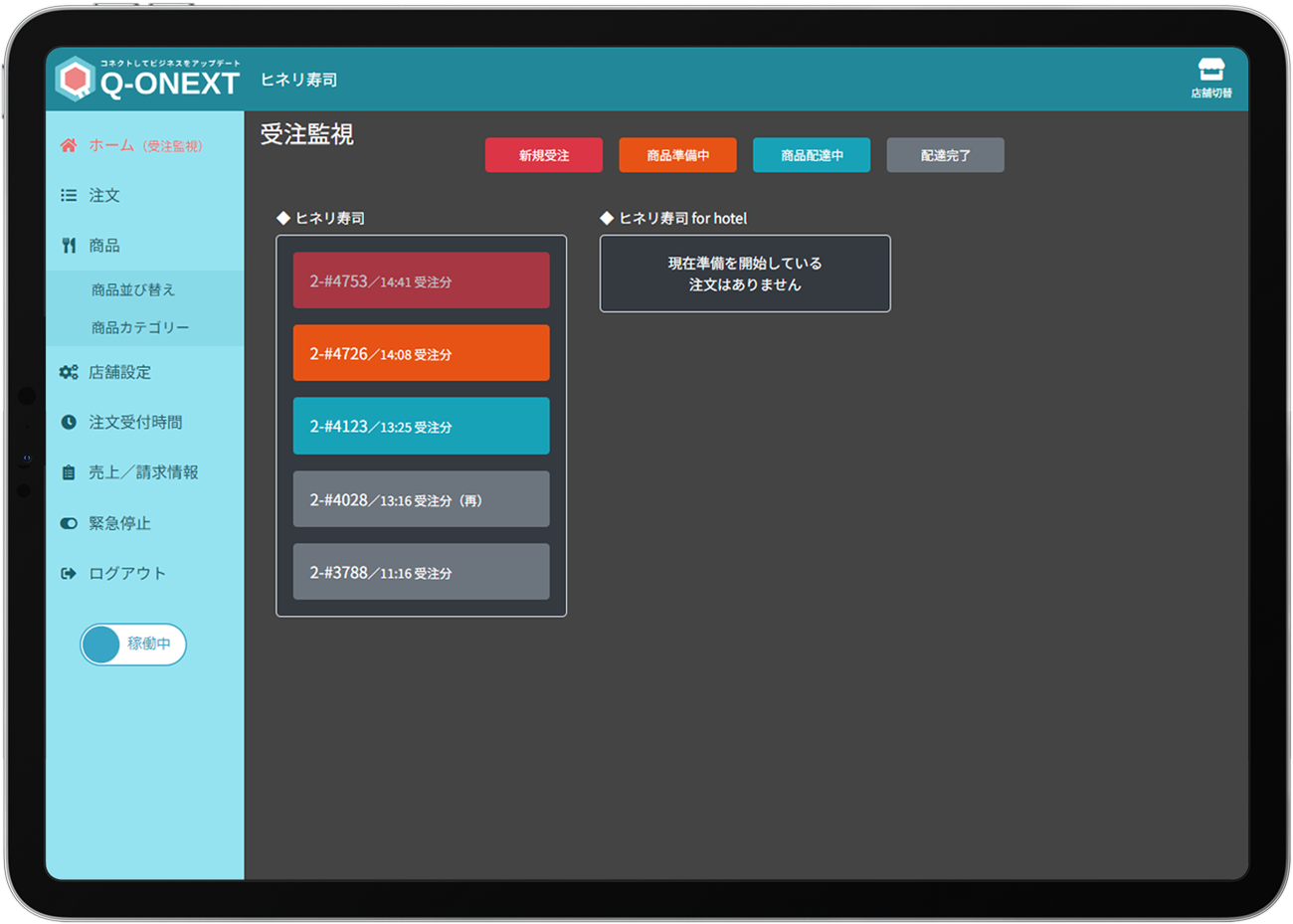Filter by 新規受注 red button
The image size is (1293, 924).
pos(543,155)
